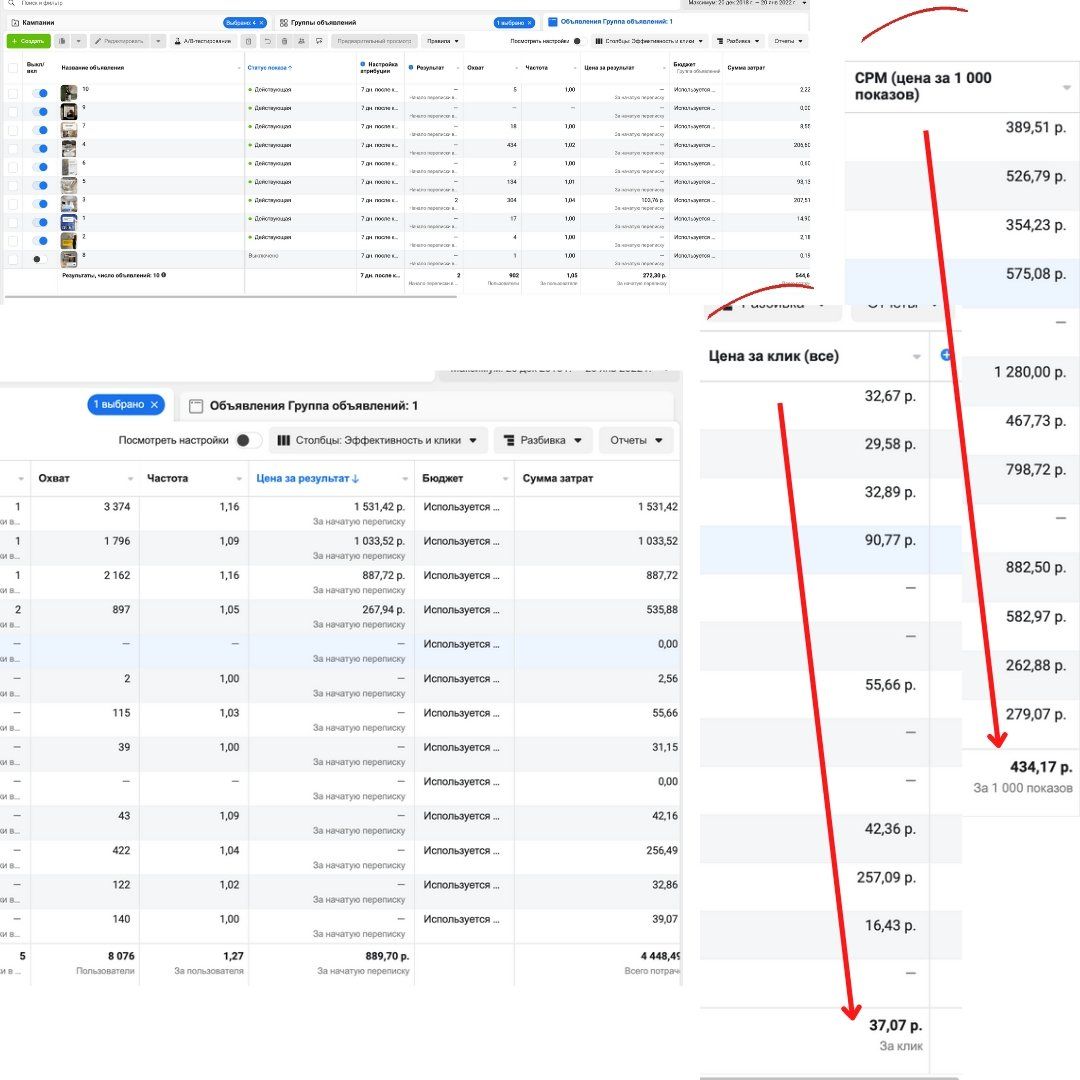The width and height of the screenshot is (1080, 1080).
Task: Close the '1 выбрано' filter chip with X
Action: 155,404
